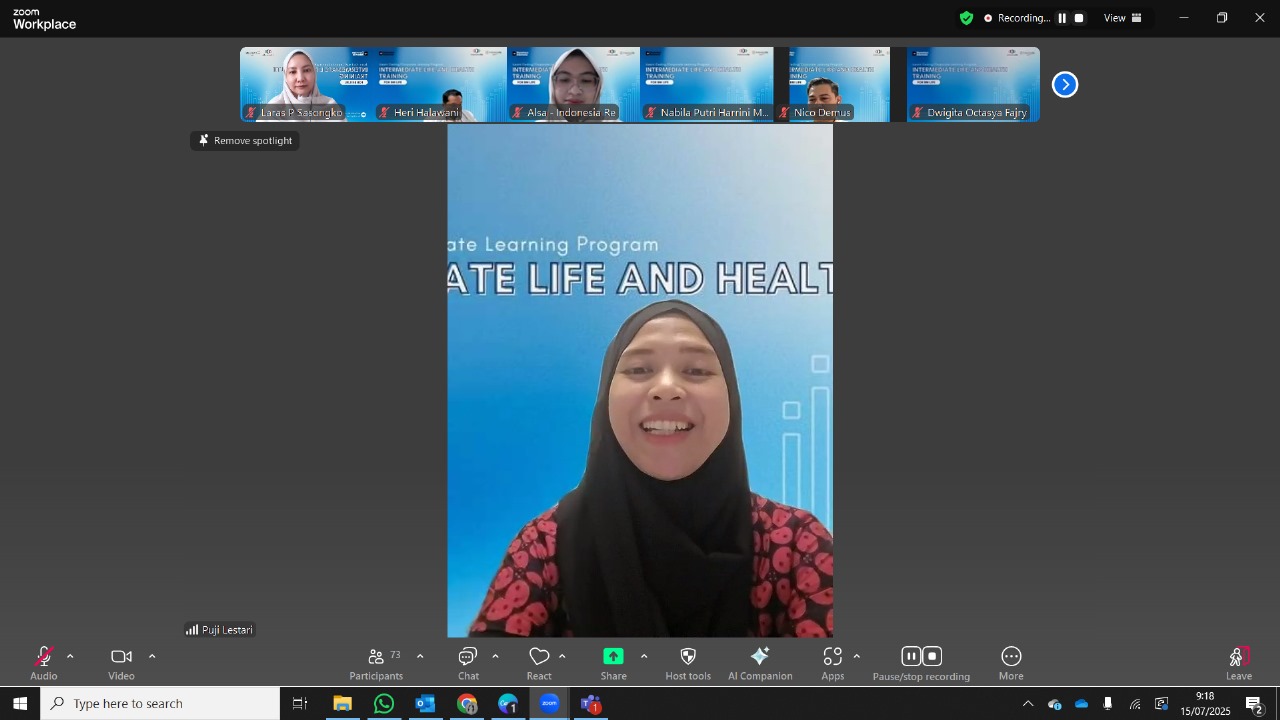The image size is (1280, 720).
Task: Open the Chat panel
Action: 468,657
